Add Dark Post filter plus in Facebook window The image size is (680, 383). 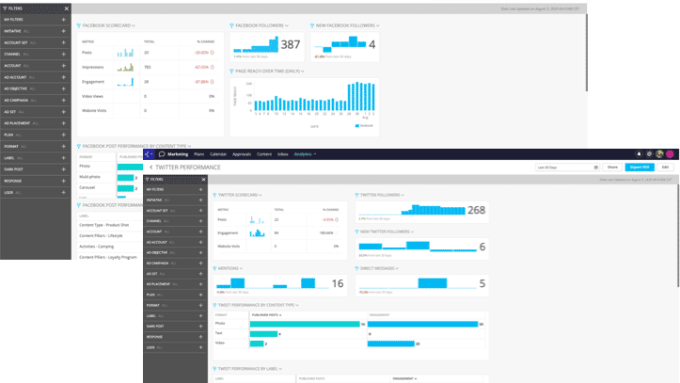63,169
